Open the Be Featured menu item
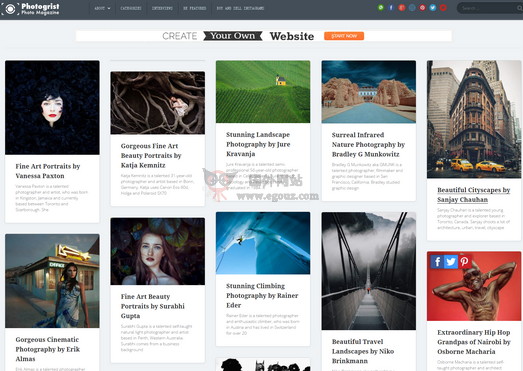This screenshot has height=371, width=523. click(x=194, y=8)
